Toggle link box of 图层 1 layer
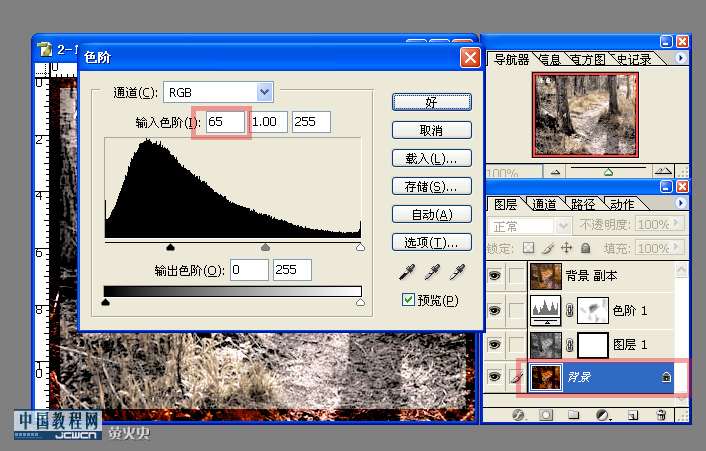The height and width of the screenshot is (451, 706). (x=516, y=344)
